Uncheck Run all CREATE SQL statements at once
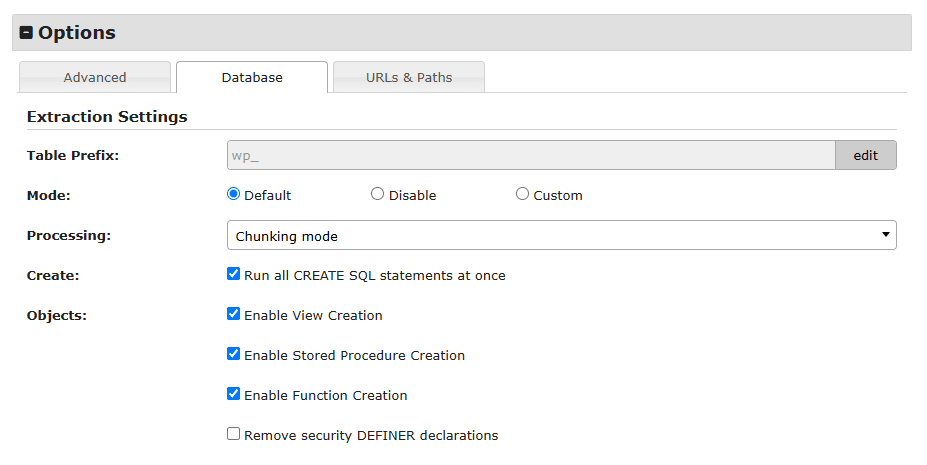Image resolution: width=927 pixels, height=465 pixels. click(x=234, y=274)
